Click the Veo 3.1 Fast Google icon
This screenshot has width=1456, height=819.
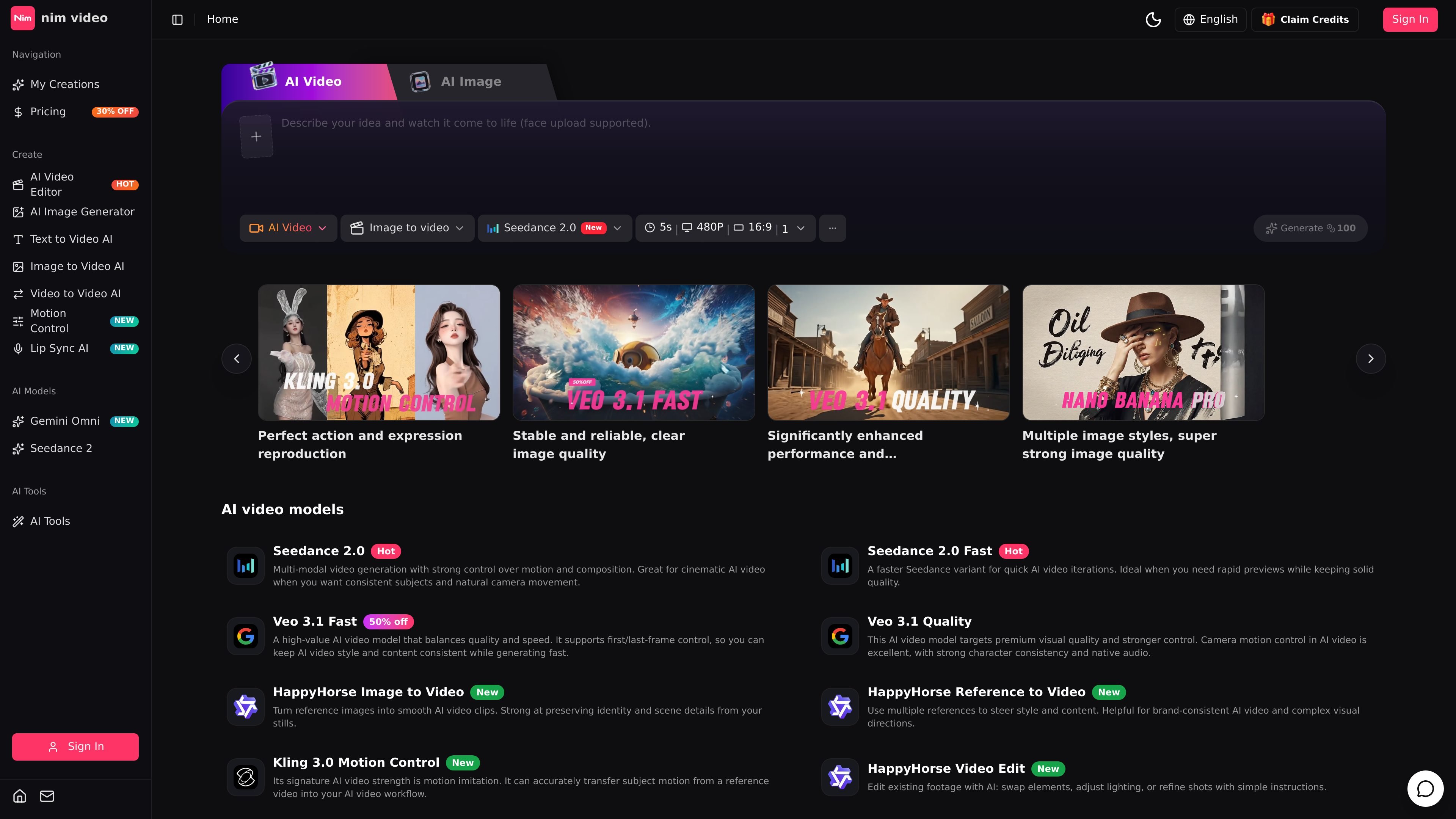click(x=245, y=636)
